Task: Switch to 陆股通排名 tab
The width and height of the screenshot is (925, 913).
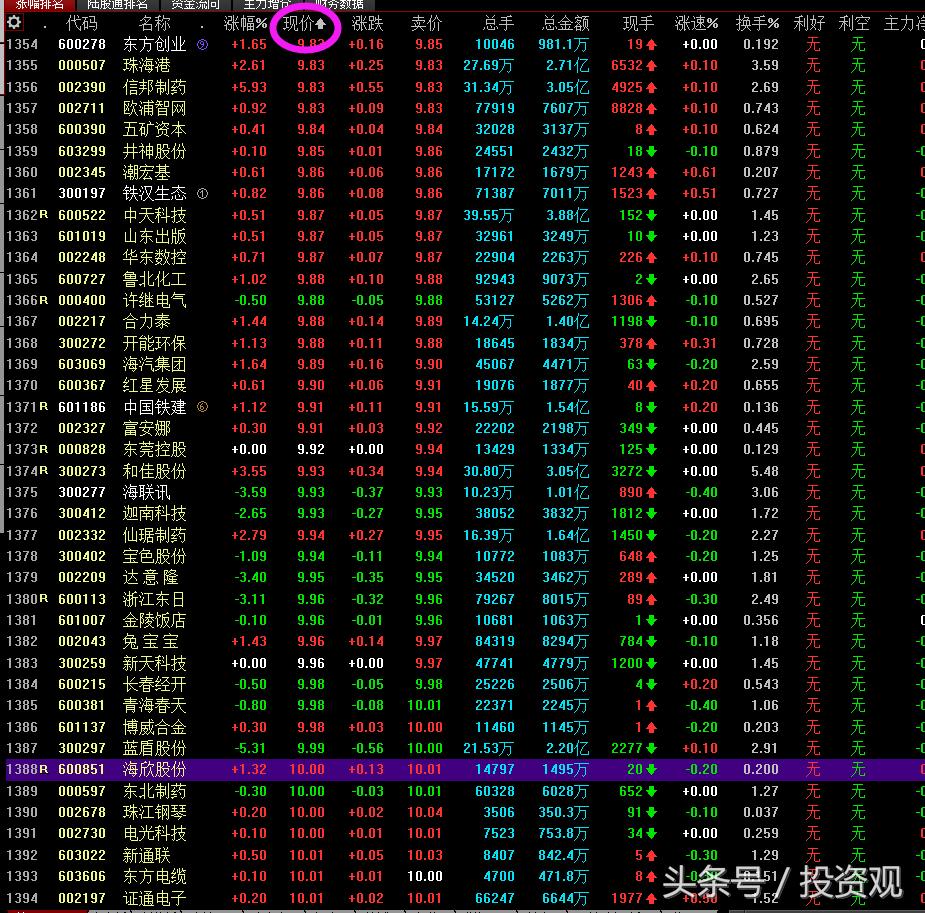Action: click(x=117, y=5)
